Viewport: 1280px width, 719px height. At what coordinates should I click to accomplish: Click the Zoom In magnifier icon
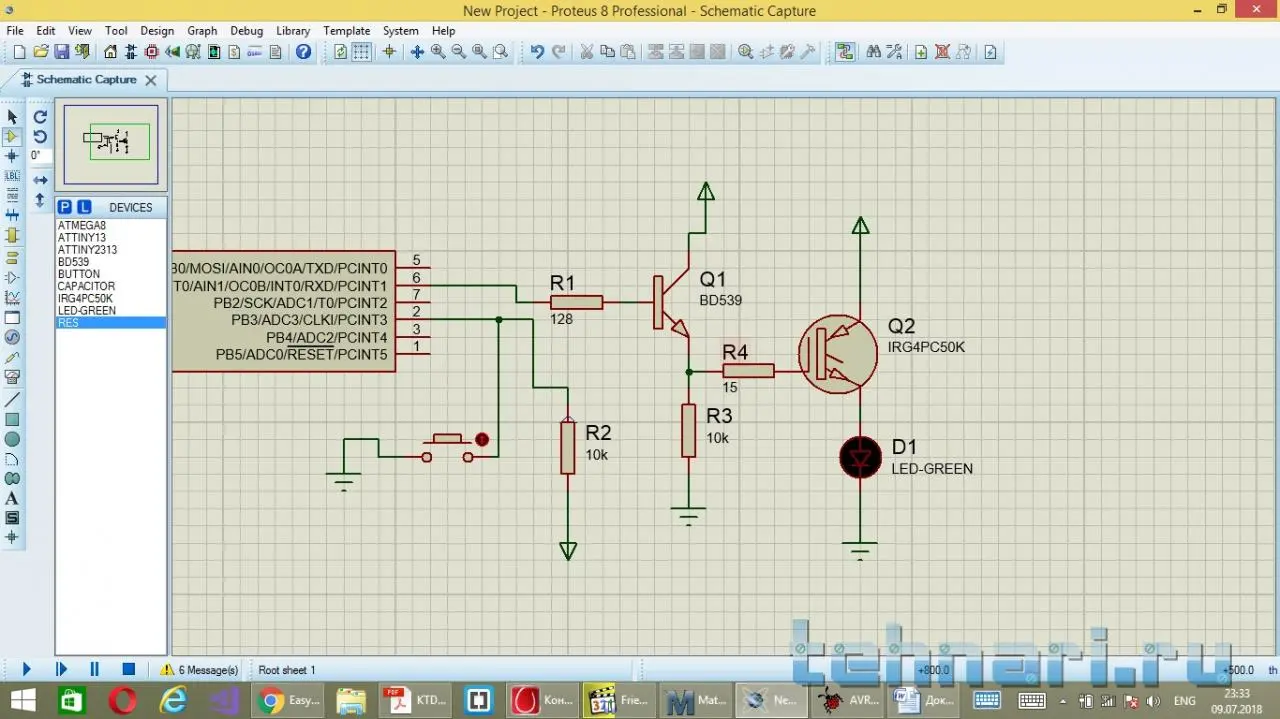pos(438,52)
